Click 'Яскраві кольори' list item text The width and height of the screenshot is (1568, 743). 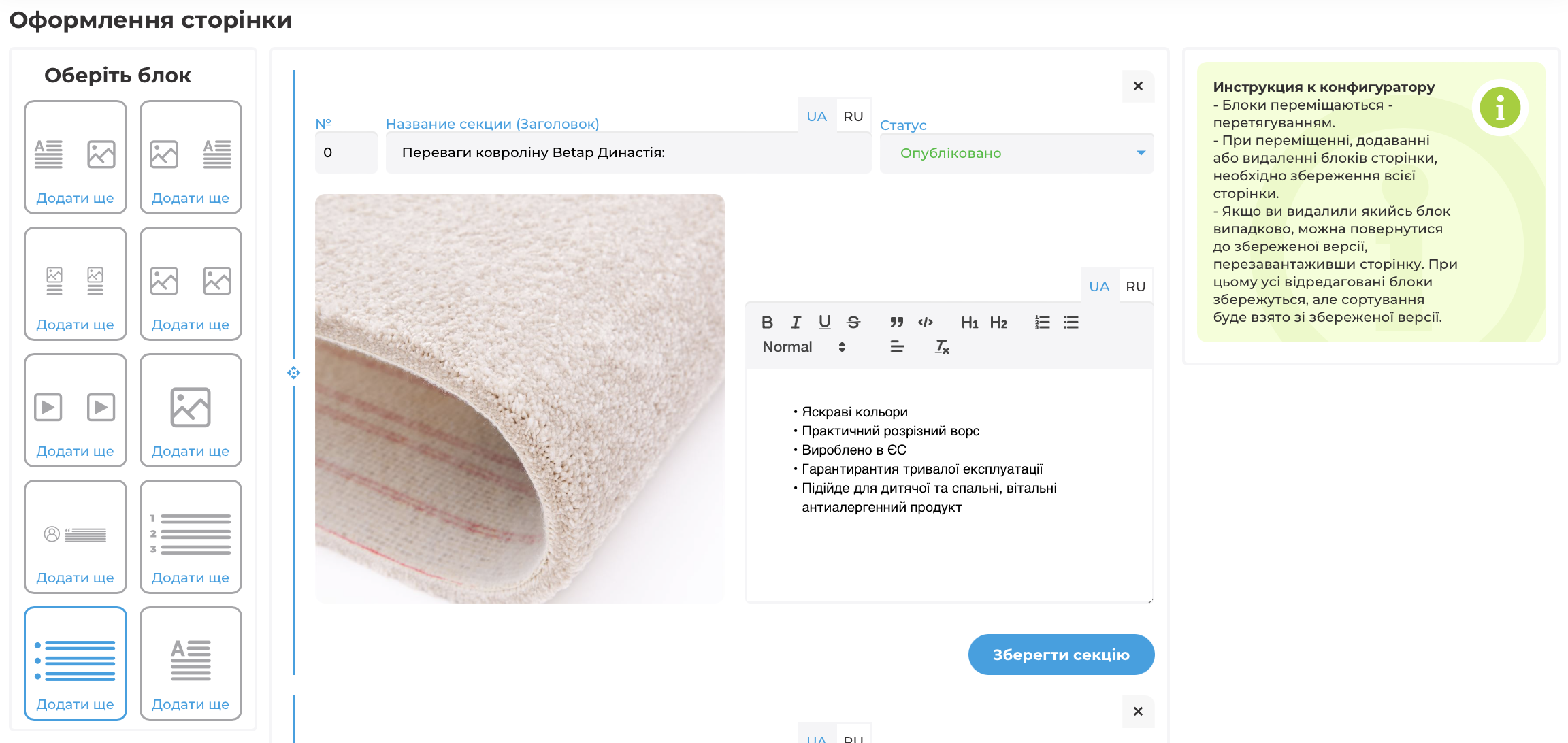(x=854, y=412)
